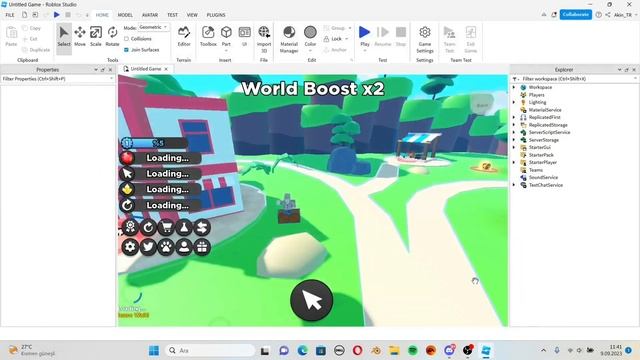Open the Akin_TR account dropdown
This screenshot has width=640, height=360.
pyautogui.click(x=625, y=15)
